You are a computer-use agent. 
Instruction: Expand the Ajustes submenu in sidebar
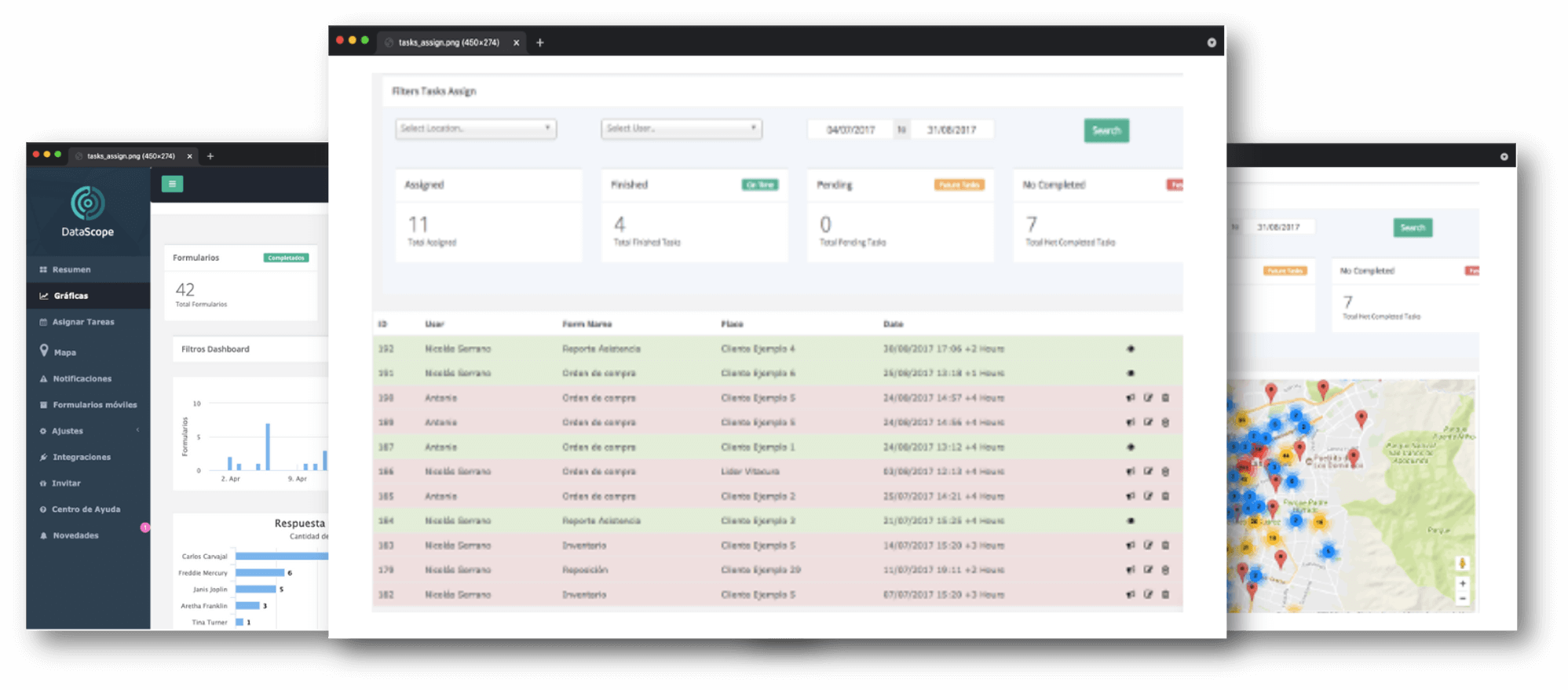(68, 431)
